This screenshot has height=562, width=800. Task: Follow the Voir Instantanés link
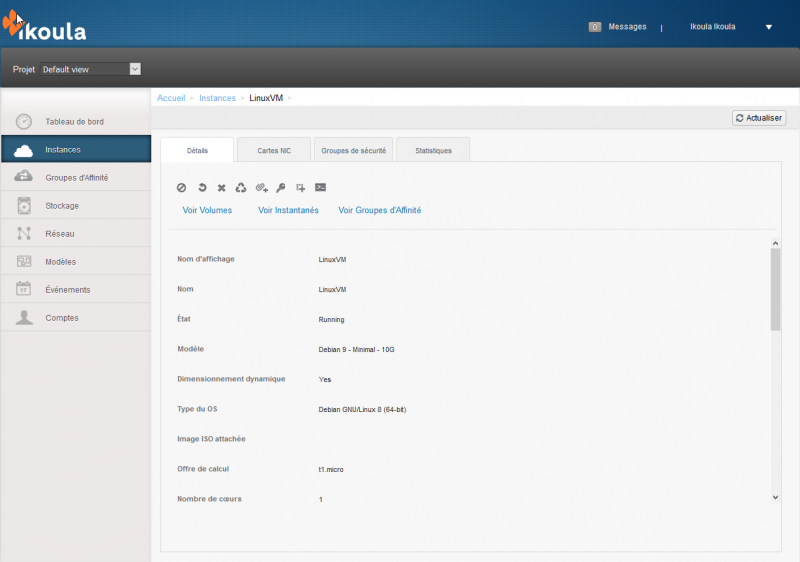288,210
